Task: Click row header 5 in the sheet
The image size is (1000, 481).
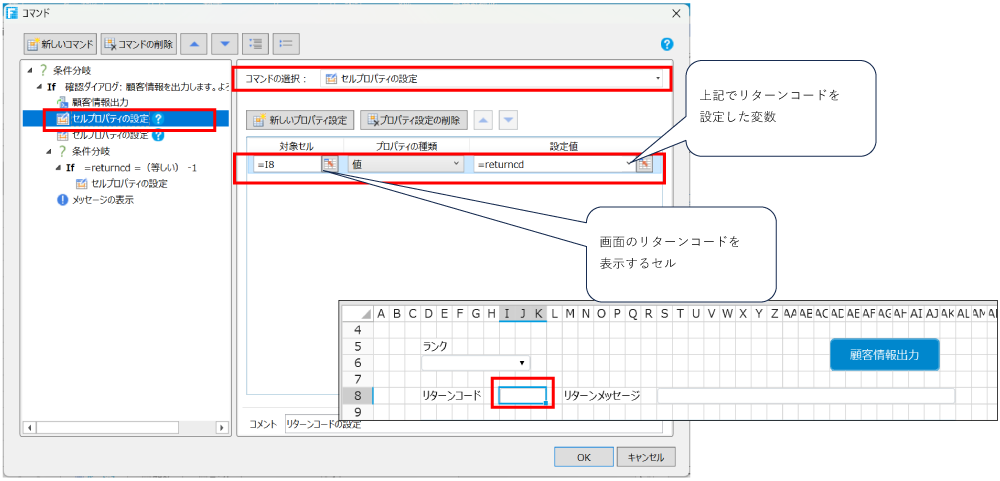Action: tap(357, 346)
